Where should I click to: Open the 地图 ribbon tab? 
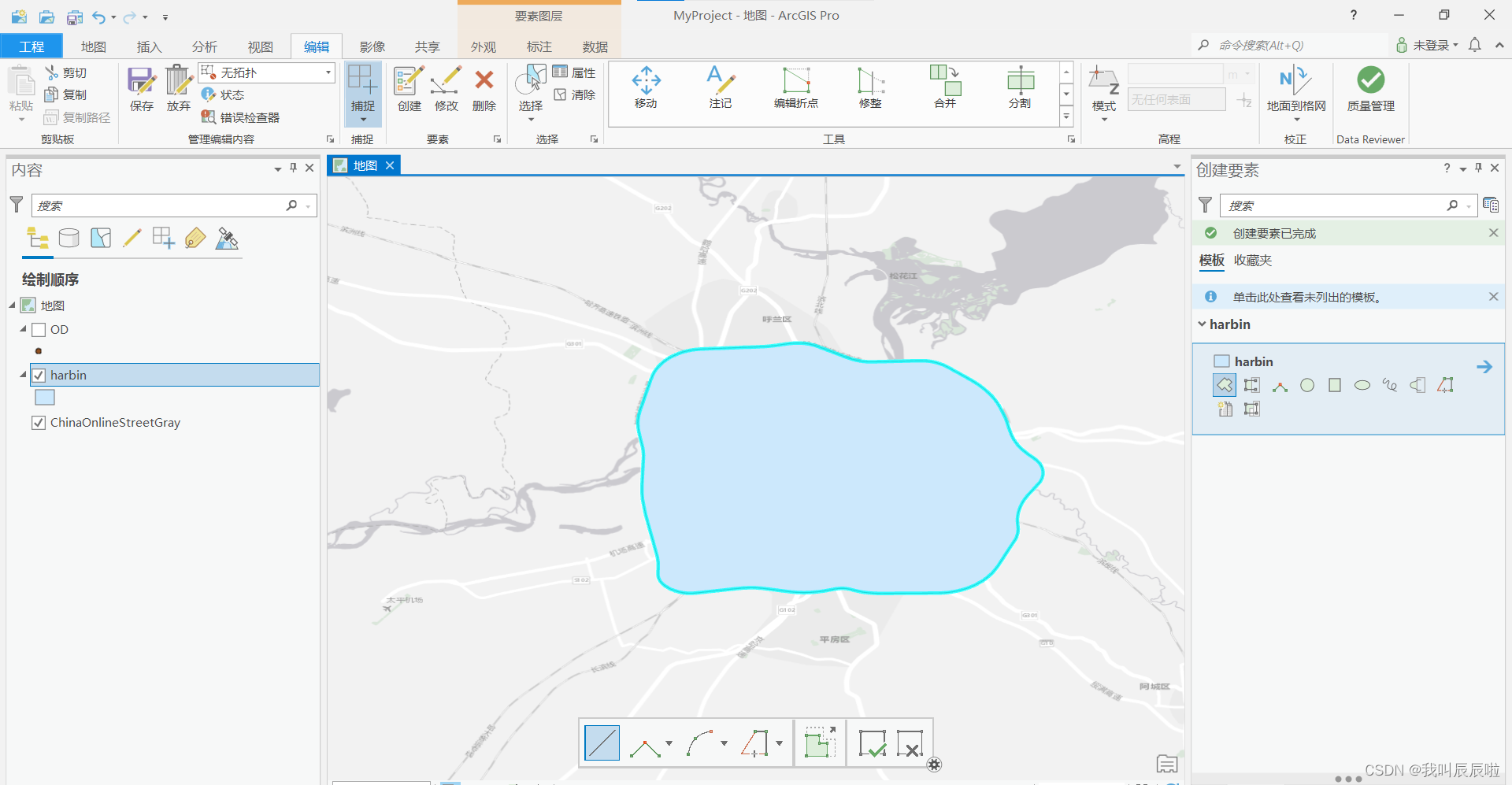coord(94,46)
